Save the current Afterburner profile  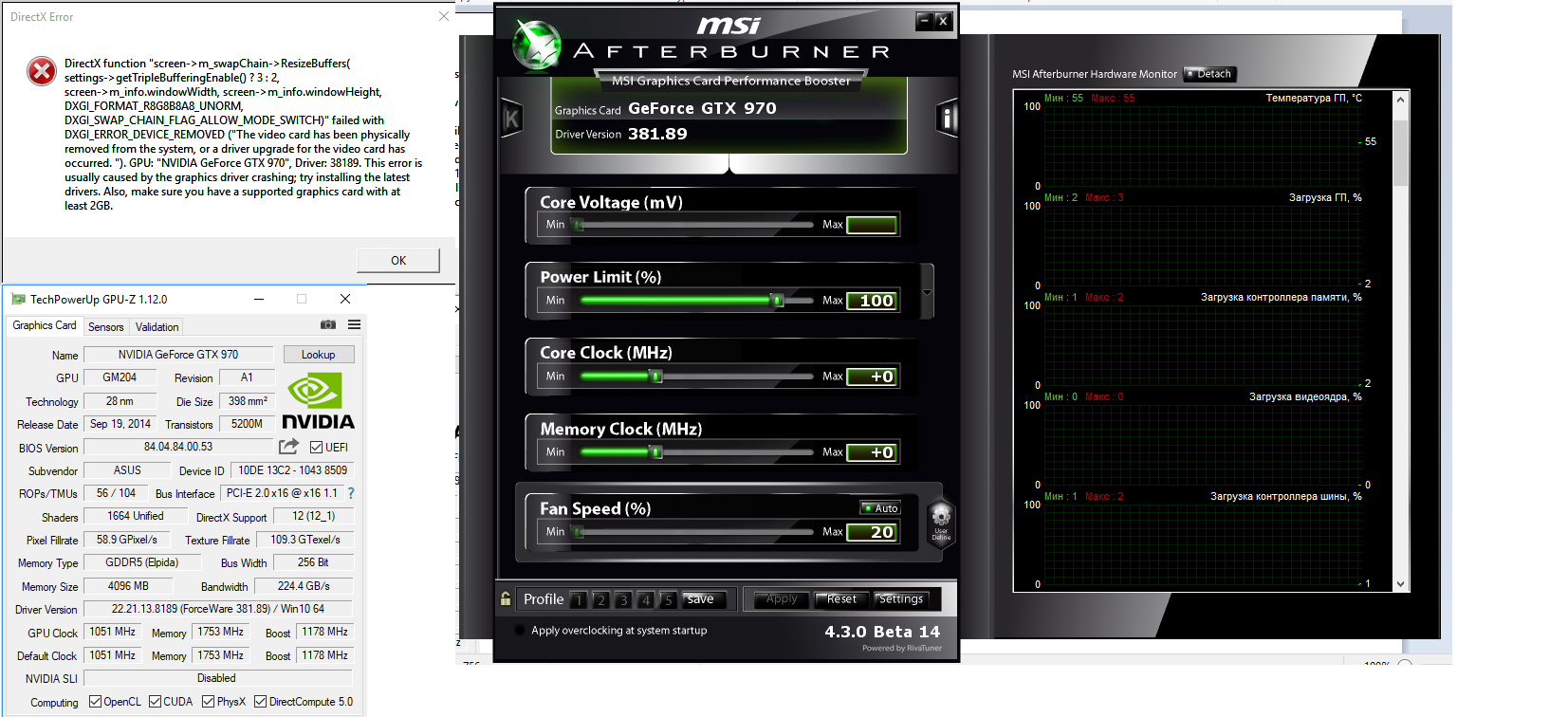pyautogui.click(x=705, y=599)
